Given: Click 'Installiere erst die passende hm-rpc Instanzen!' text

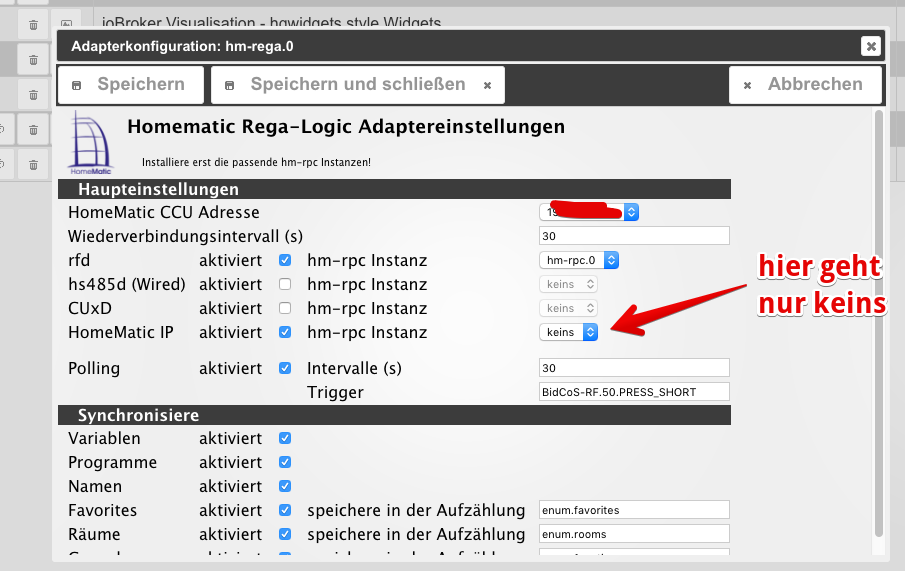Looking at the screenshot, I should [256, 162].
